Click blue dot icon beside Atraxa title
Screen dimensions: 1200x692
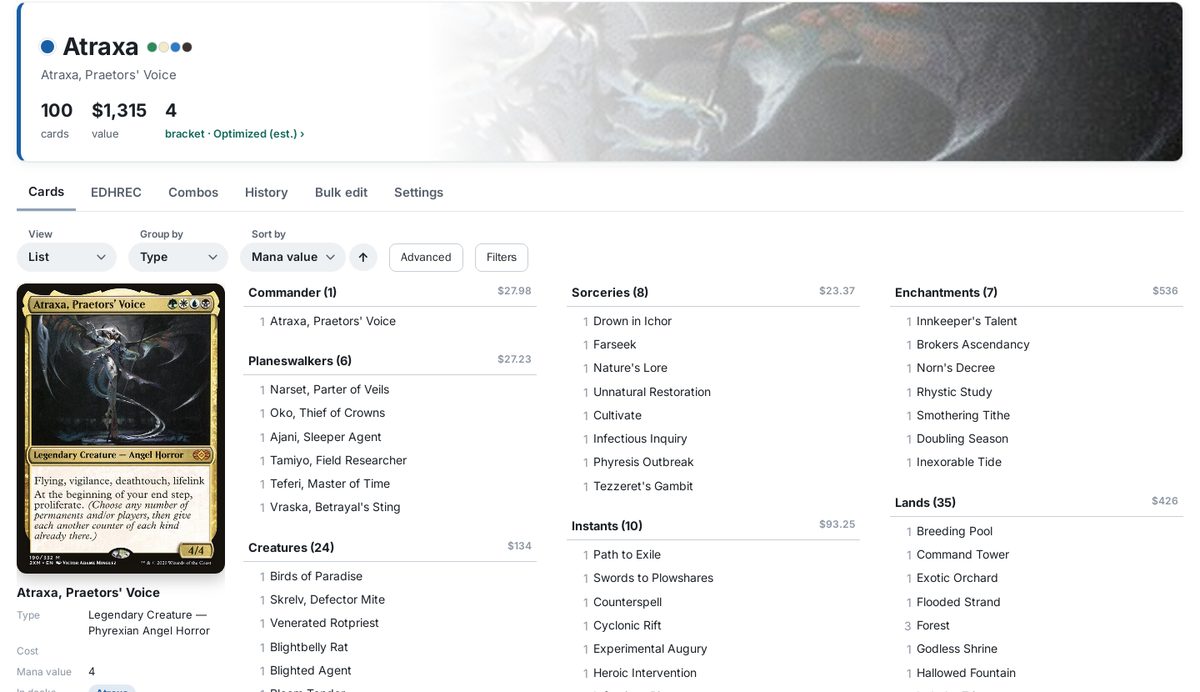[47, 47]
